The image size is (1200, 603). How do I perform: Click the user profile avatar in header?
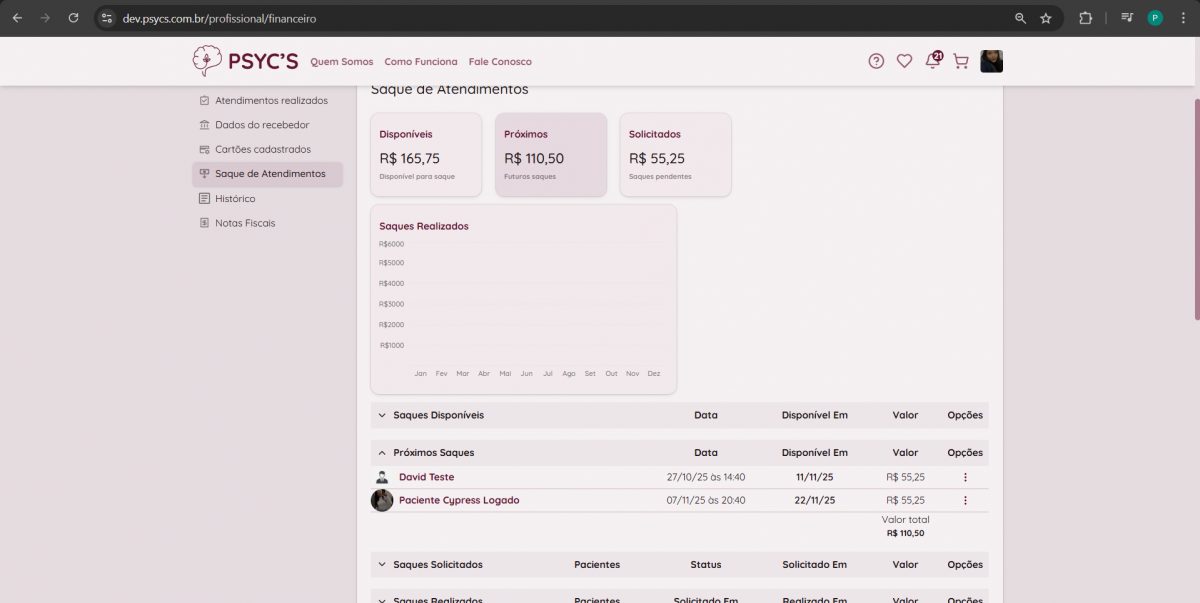(x=991, y=61)
